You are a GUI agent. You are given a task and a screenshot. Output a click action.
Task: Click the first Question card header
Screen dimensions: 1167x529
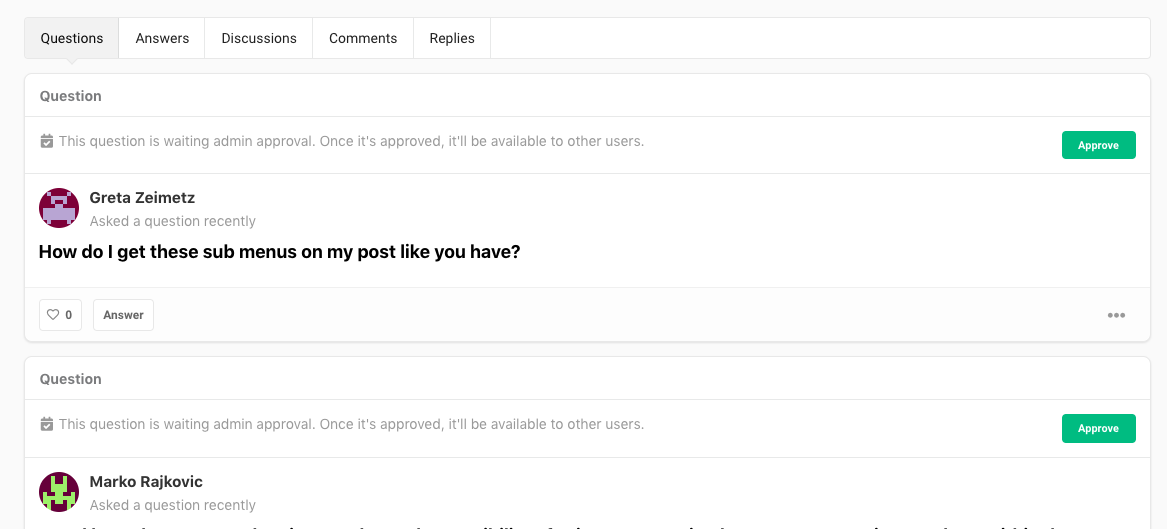(x=587, y=96)
